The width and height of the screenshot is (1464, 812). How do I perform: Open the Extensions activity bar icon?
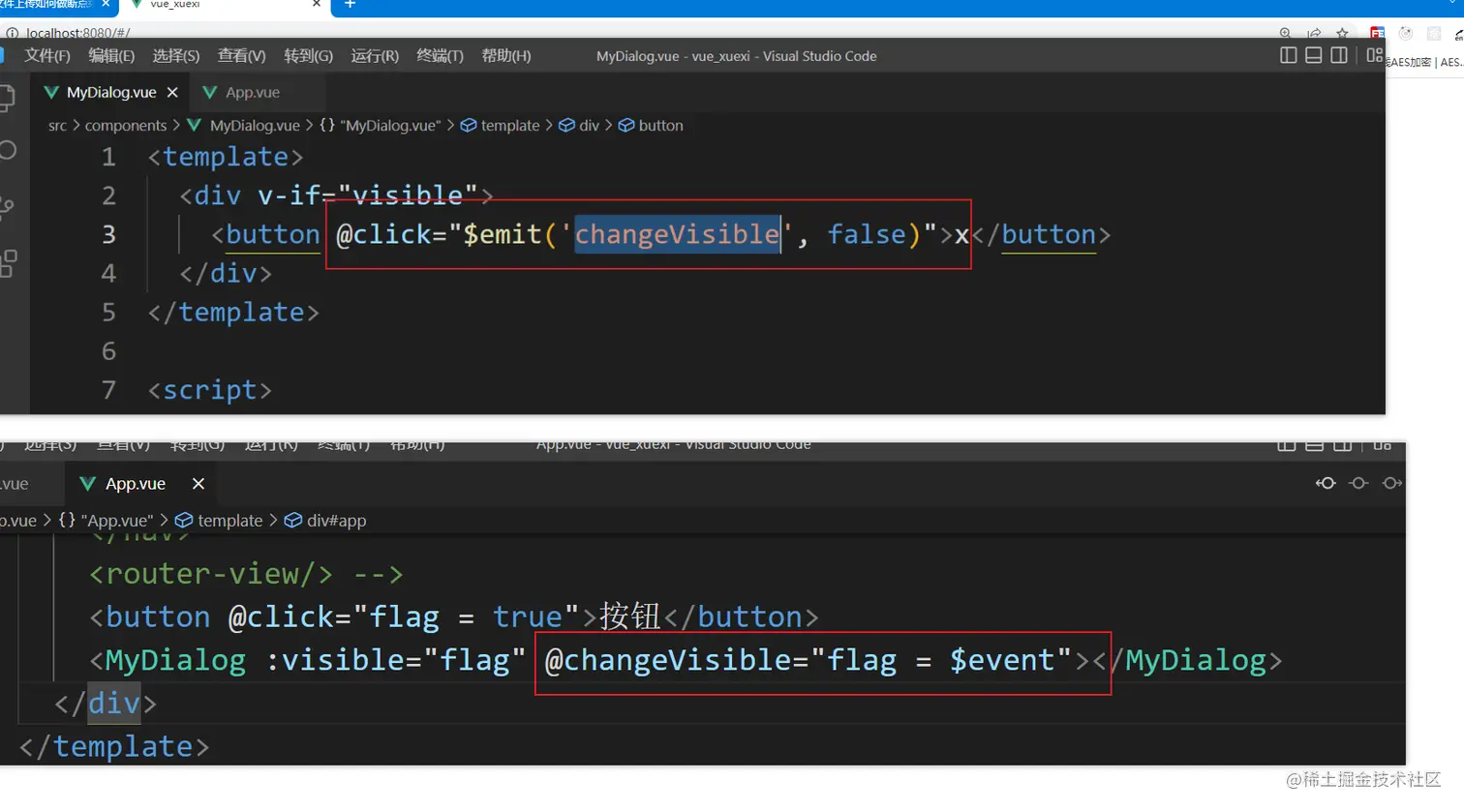click(8, 263)
